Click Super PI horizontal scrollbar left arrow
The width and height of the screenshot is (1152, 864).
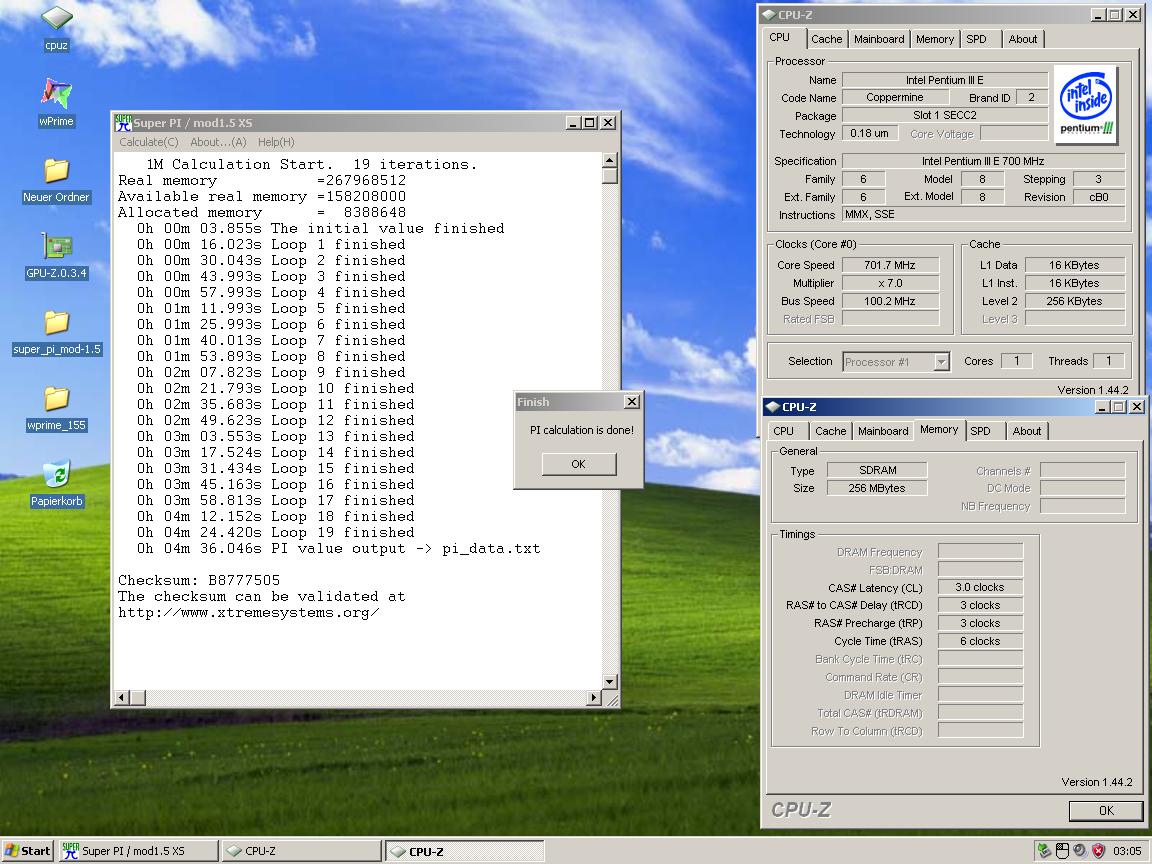[x=123, y=697]
